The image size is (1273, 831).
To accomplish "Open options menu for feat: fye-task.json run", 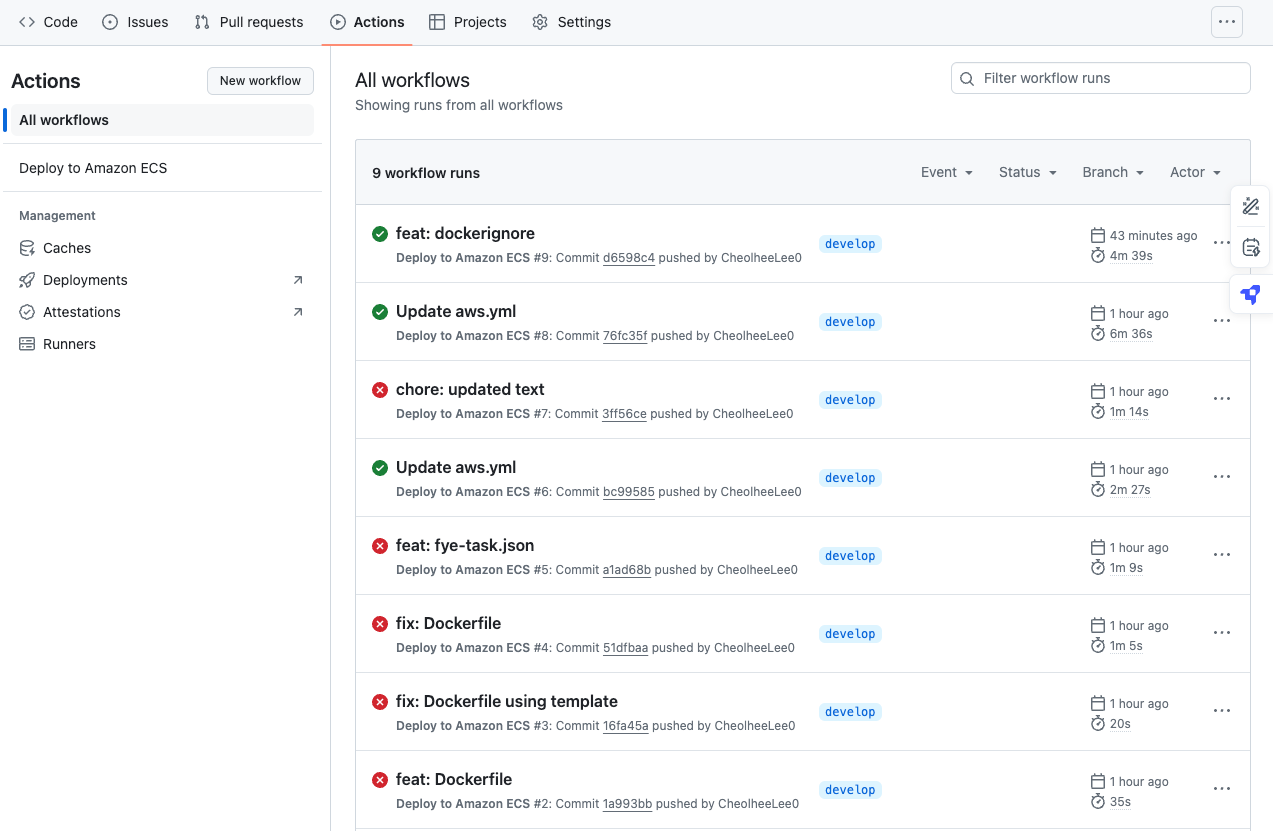I will pos(1222,555).
